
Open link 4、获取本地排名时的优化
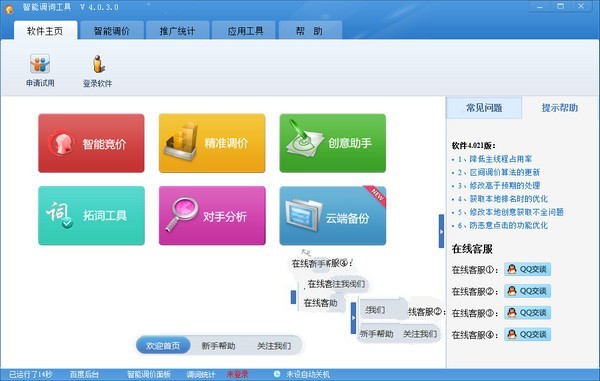pyautogui.click(x=502, y=199)
